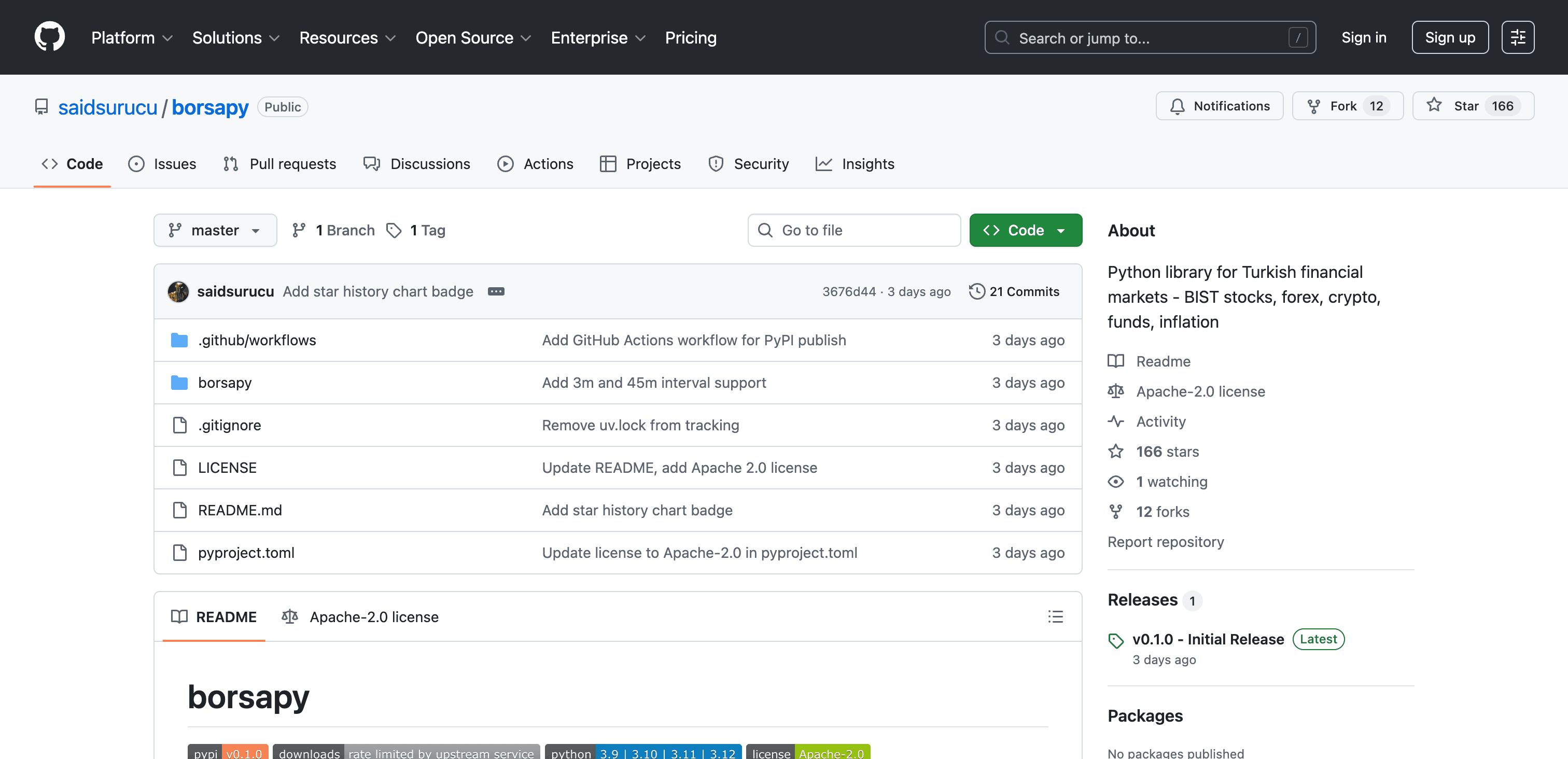The width and height of the screenshot is (1568, 759).
Task: Switch to the Pull requests tab
Action: point(280,164)
